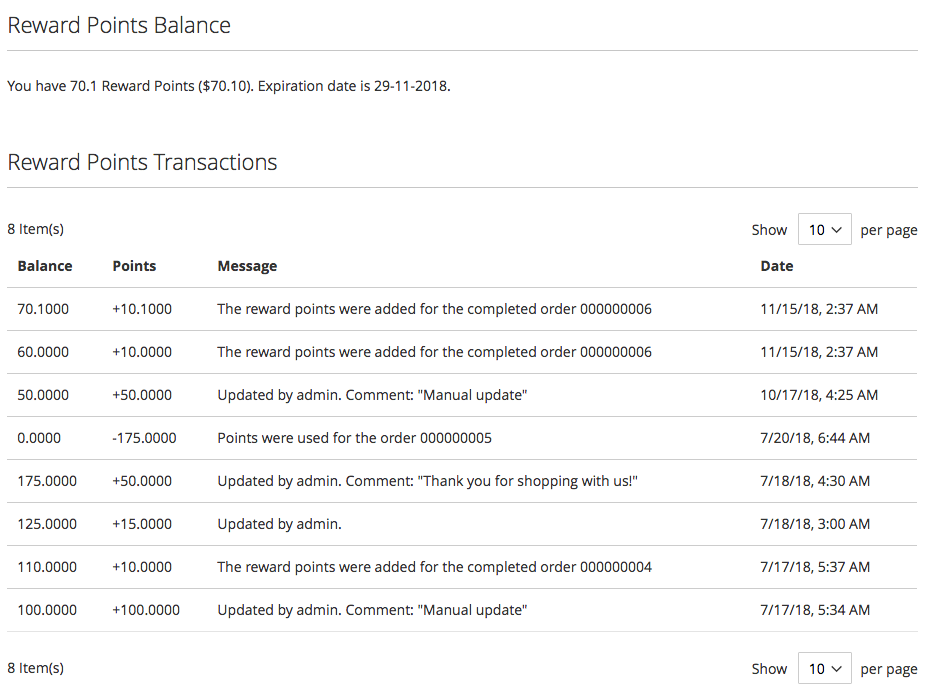Click the date 7/18/18, 3:00 AM
Screen dimensions: 931x697
pos(815,524)
